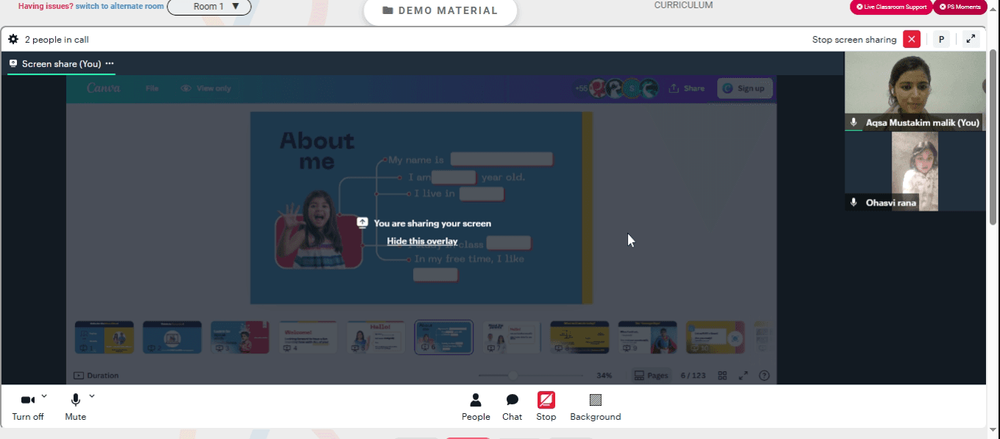Viewport: 1000px width, 439px height.
Task: Click mic icon on Aqsa's tile
Action: point(853,122)
